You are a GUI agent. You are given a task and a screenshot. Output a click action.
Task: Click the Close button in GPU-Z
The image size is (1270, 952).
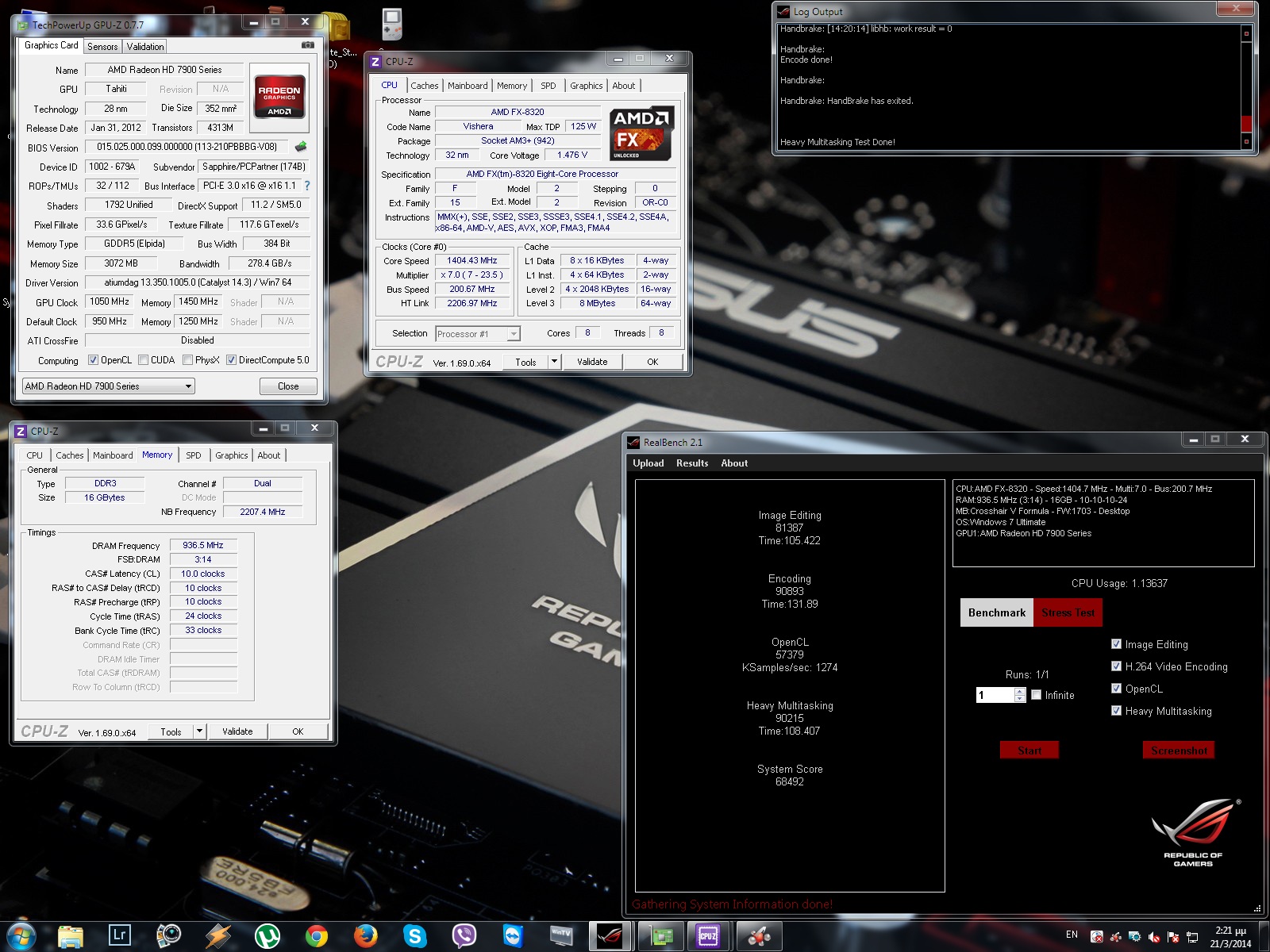click(x=288, y=386)
